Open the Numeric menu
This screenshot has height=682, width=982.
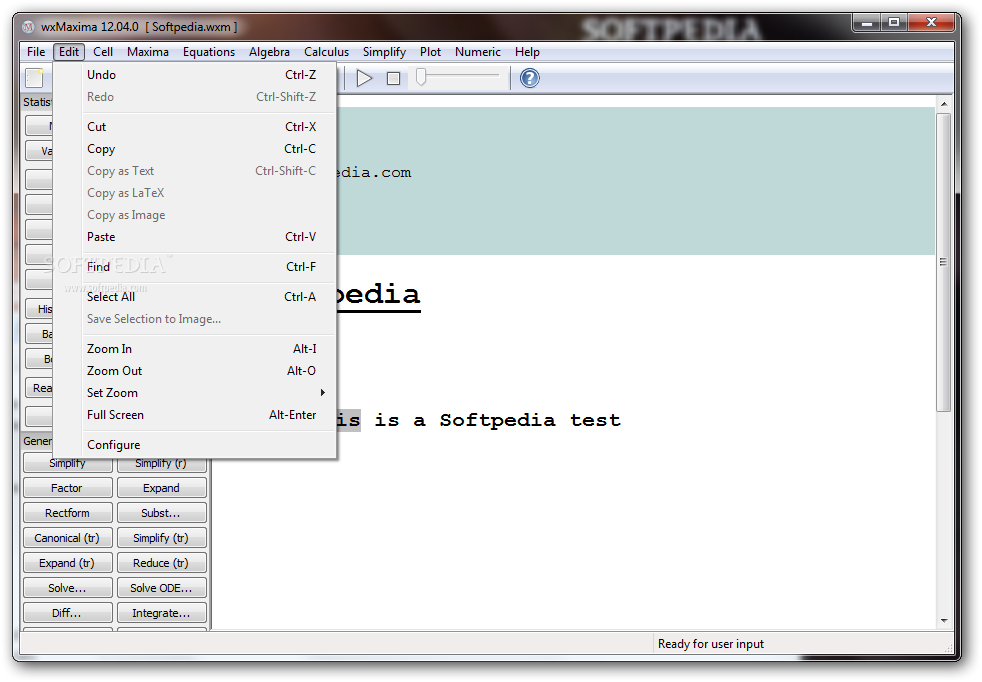pyautogui.click(x=478, y=52)
